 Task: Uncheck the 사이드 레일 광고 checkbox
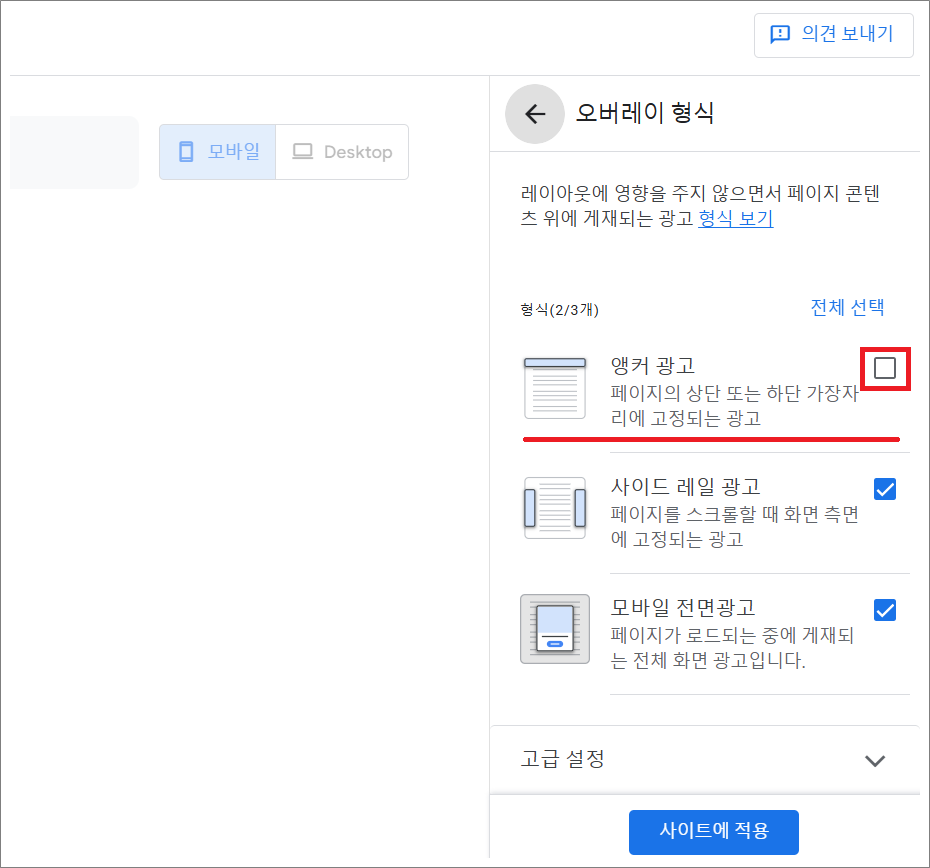coord(885,489)
